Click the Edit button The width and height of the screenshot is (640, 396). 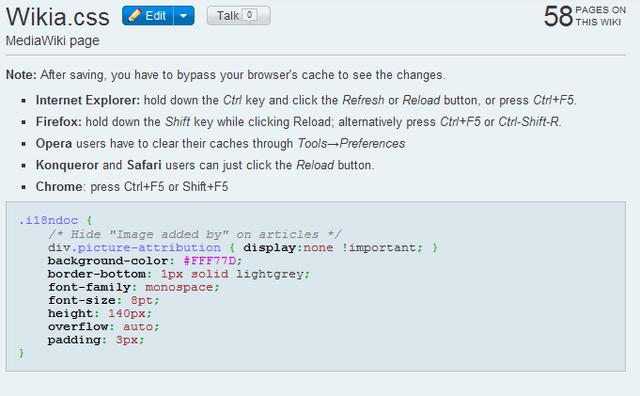coord(148,16)
